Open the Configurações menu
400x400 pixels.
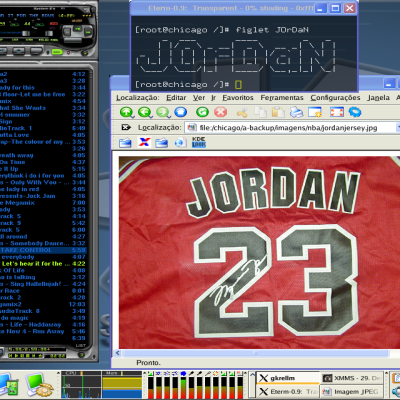[x=335, y=98]
